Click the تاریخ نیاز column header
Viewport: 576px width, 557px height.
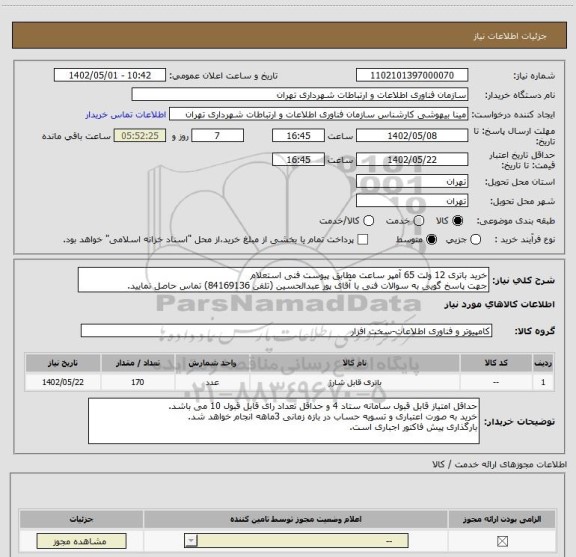coord(63,363)
